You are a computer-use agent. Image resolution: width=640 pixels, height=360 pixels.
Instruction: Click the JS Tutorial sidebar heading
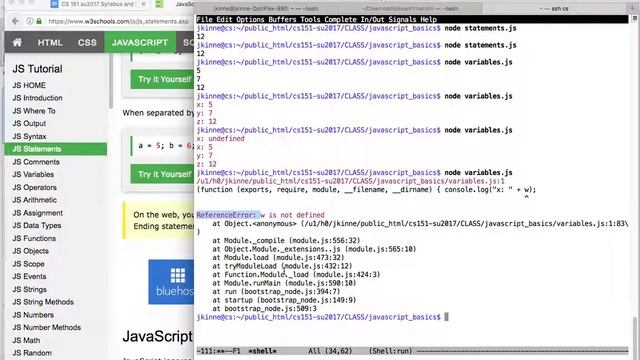[x=37, y=69]
